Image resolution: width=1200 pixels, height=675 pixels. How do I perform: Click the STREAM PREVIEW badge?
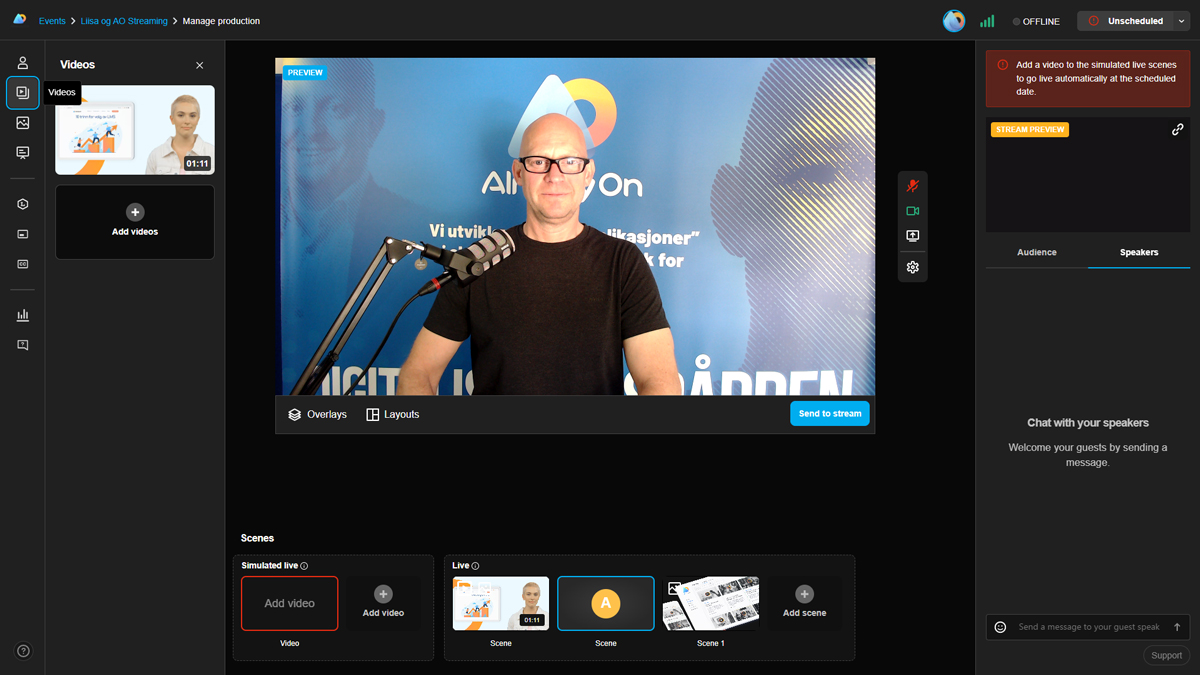tap(1030, 130)
